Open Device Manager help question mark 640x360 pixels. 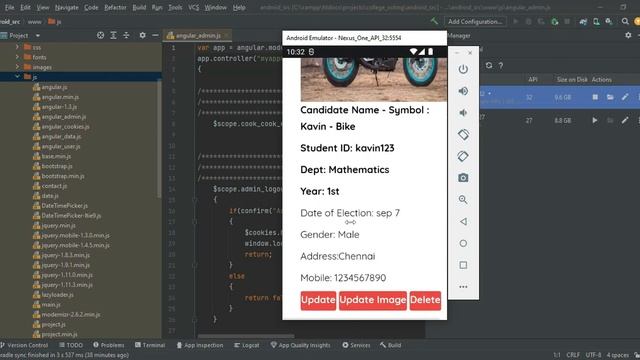pos(501,66)
